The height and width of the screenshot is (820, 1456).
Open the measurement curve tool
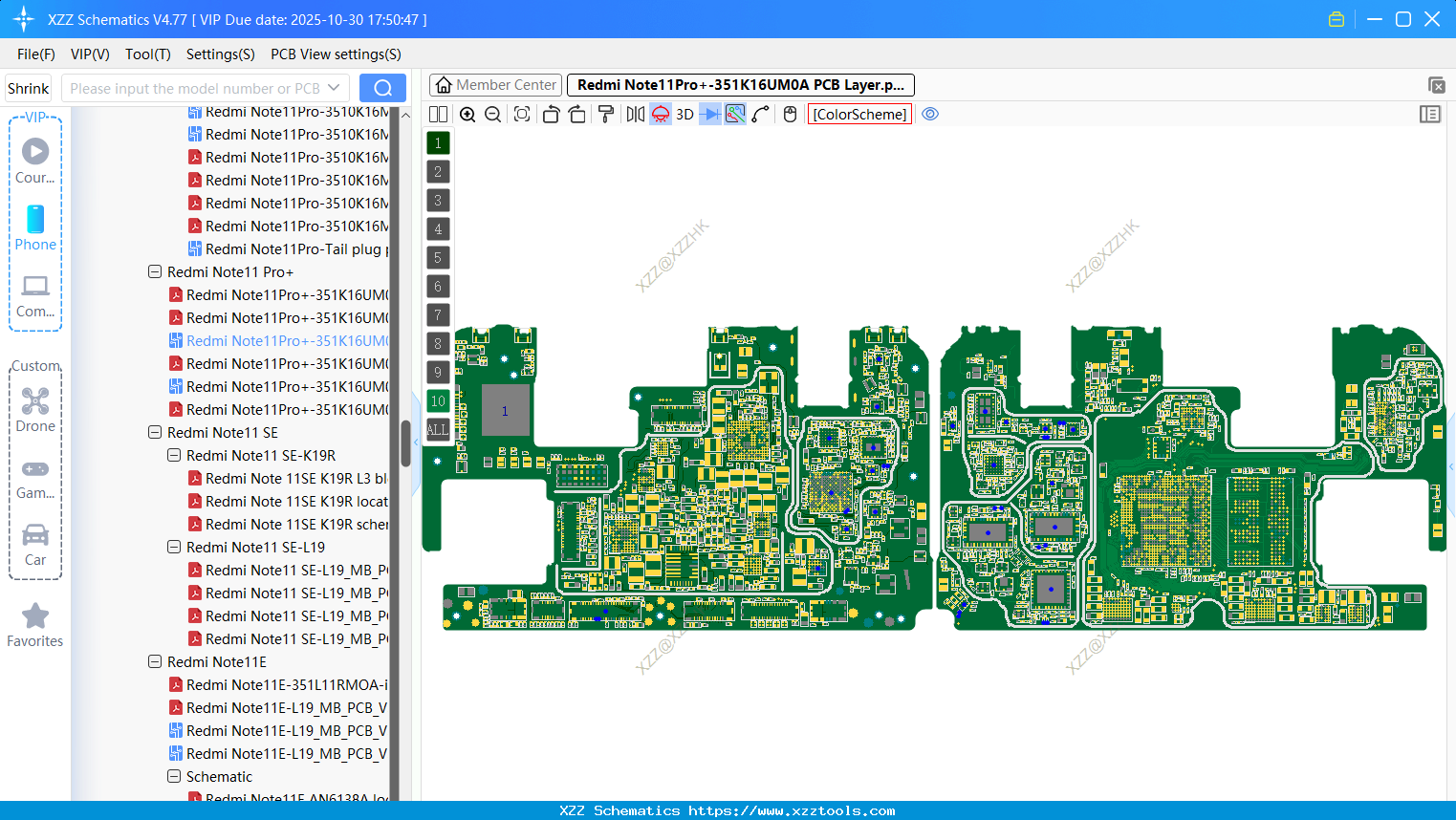pyautogui.click(x=760, y=114)
